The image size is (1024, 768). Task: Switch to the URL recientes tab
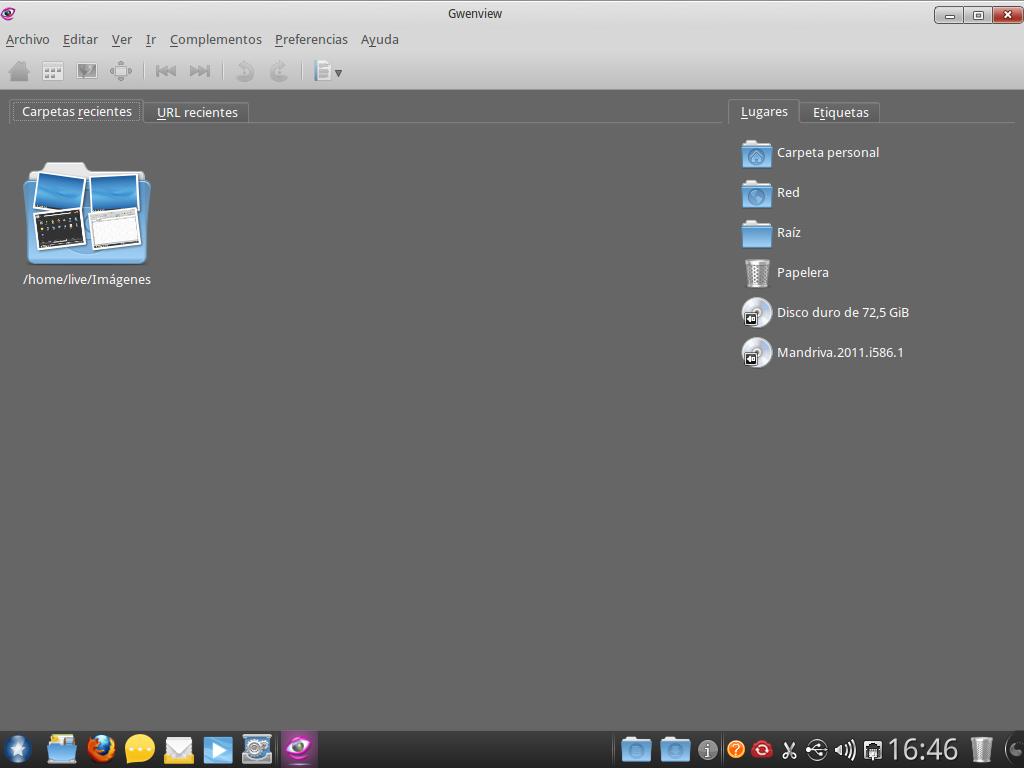[196, 112]
